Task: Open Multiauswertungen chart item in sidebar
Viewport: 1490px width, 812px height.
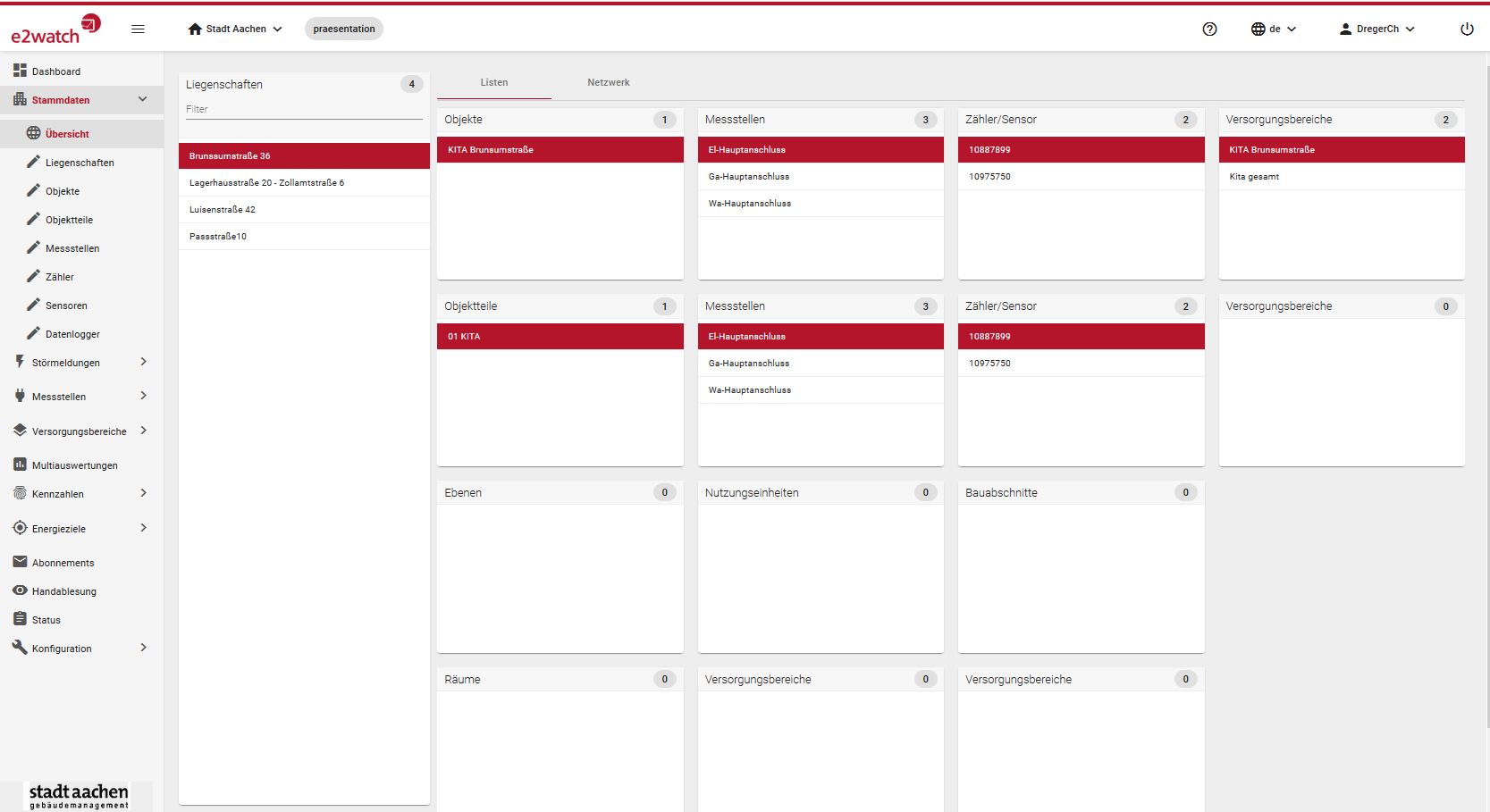Action: click(x=74, y=465)
